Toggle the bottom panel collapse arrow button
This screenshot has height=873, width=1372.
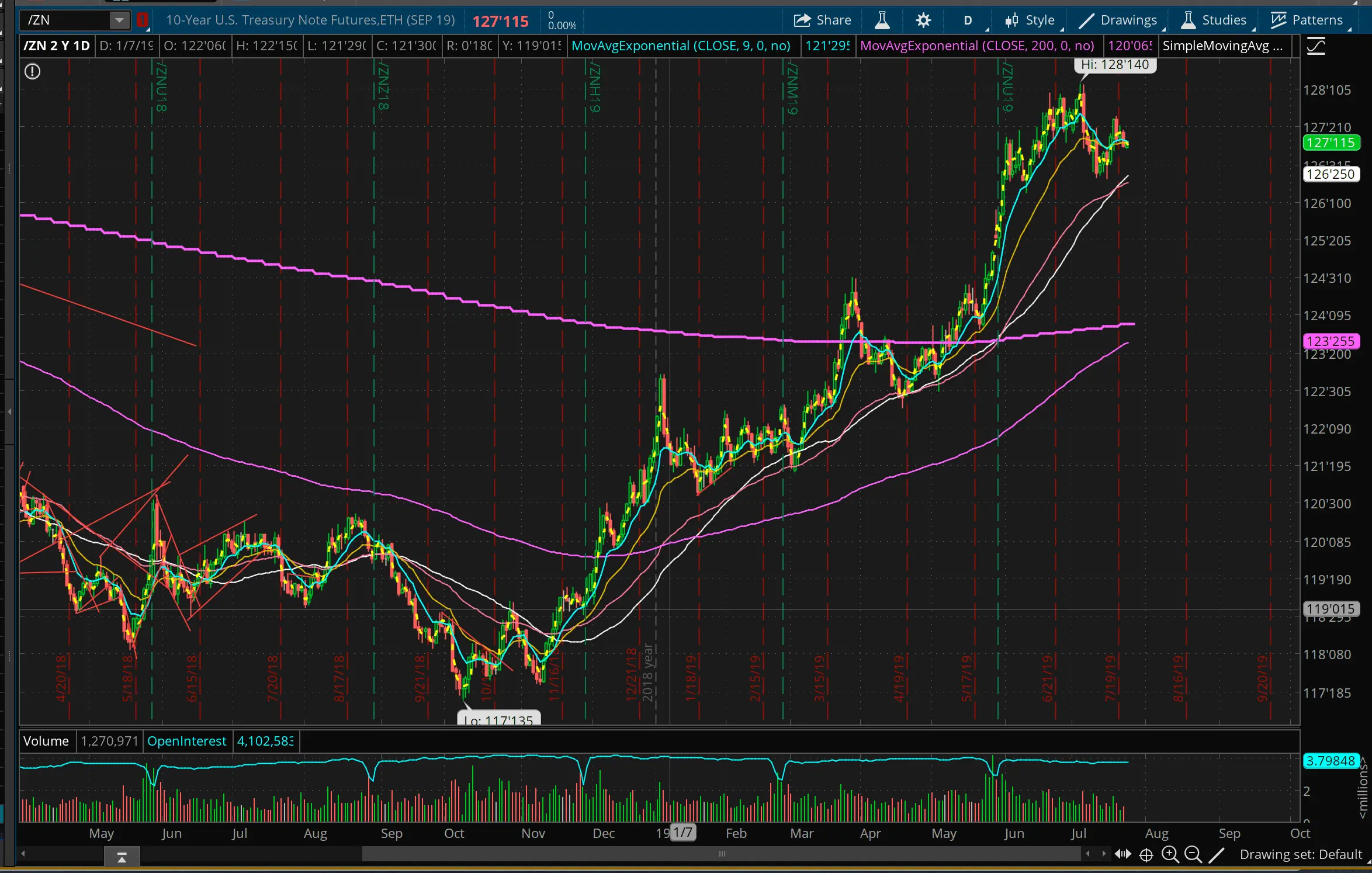pos(122,857)
